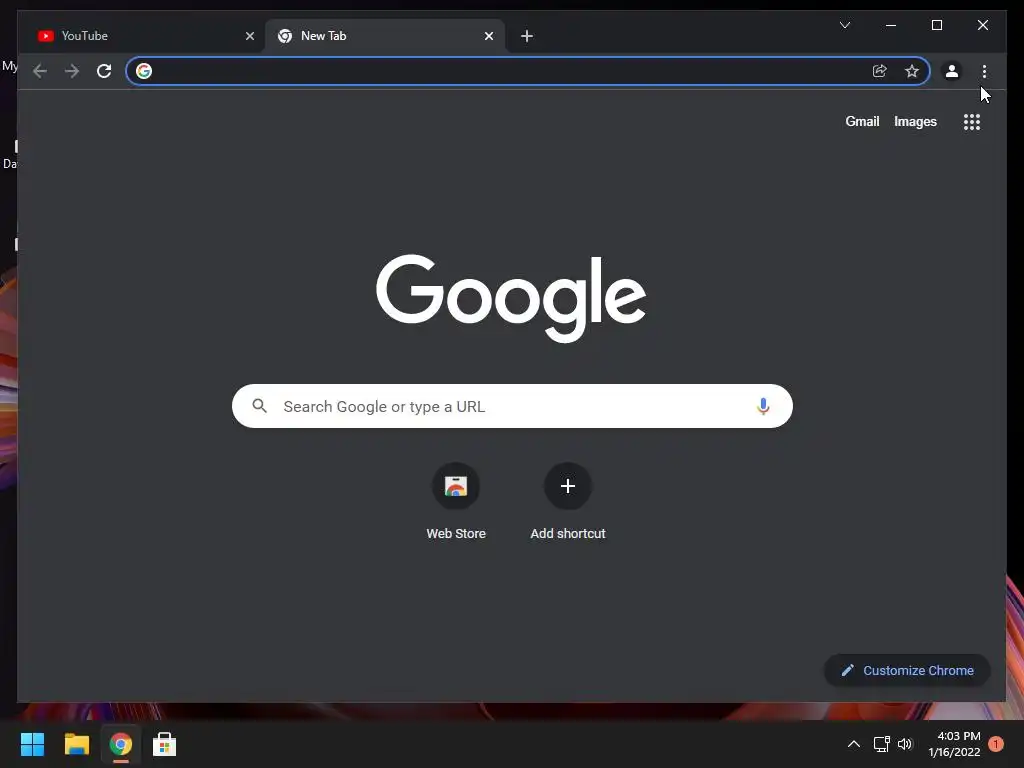Image resolution: width=1024 pixels, height=768 pixels.
Task: Open the Web Store shortcut
Action: 456,502
